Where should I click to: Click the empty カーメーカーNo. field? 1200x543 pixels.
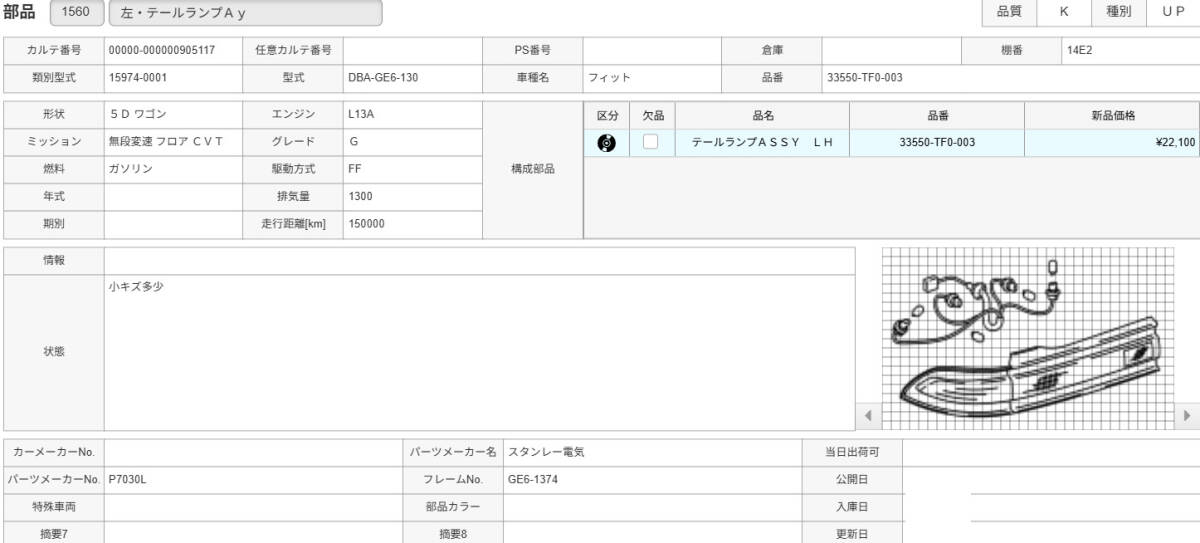pos(253,452)
